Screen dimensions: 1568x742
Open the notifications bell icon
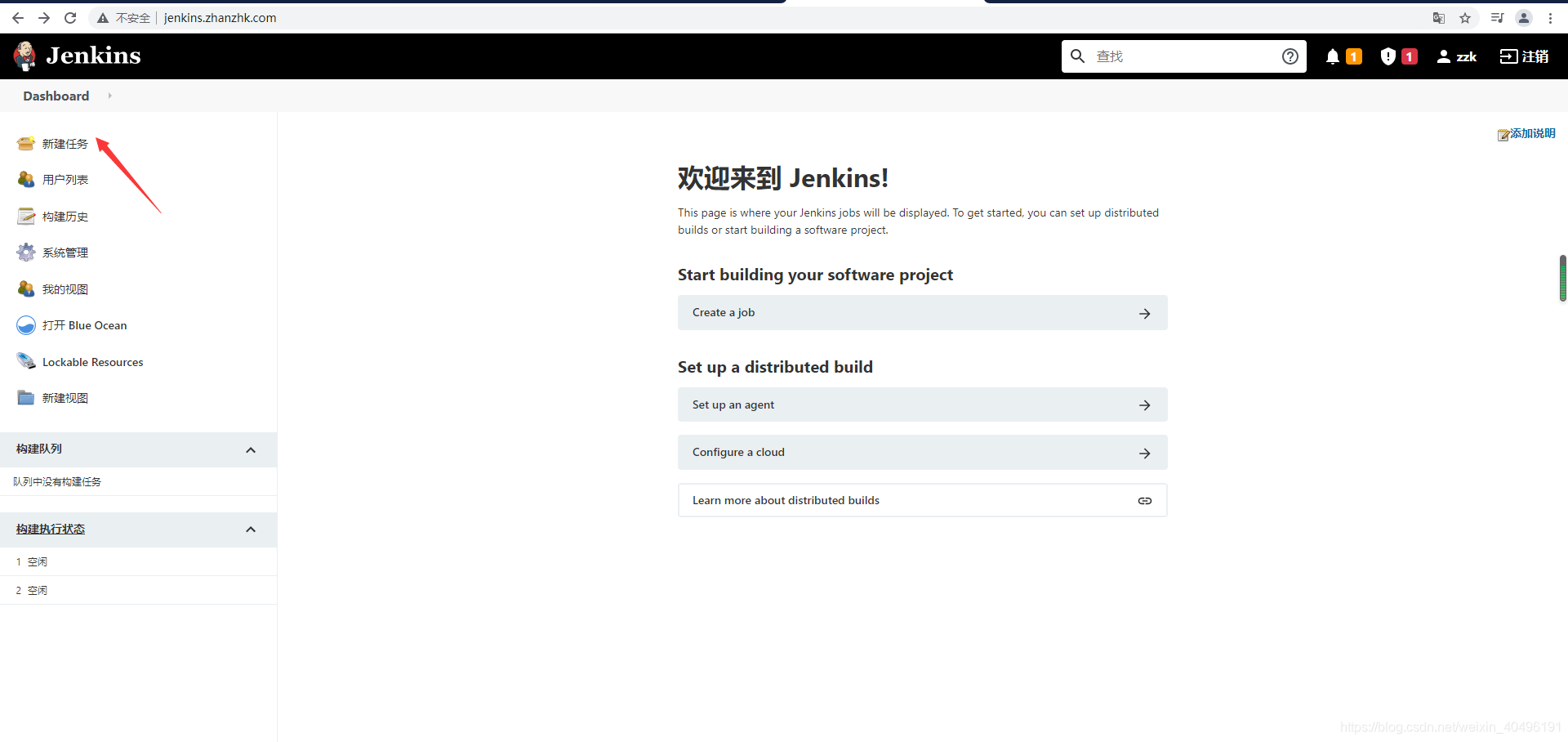click(1333, 56)
